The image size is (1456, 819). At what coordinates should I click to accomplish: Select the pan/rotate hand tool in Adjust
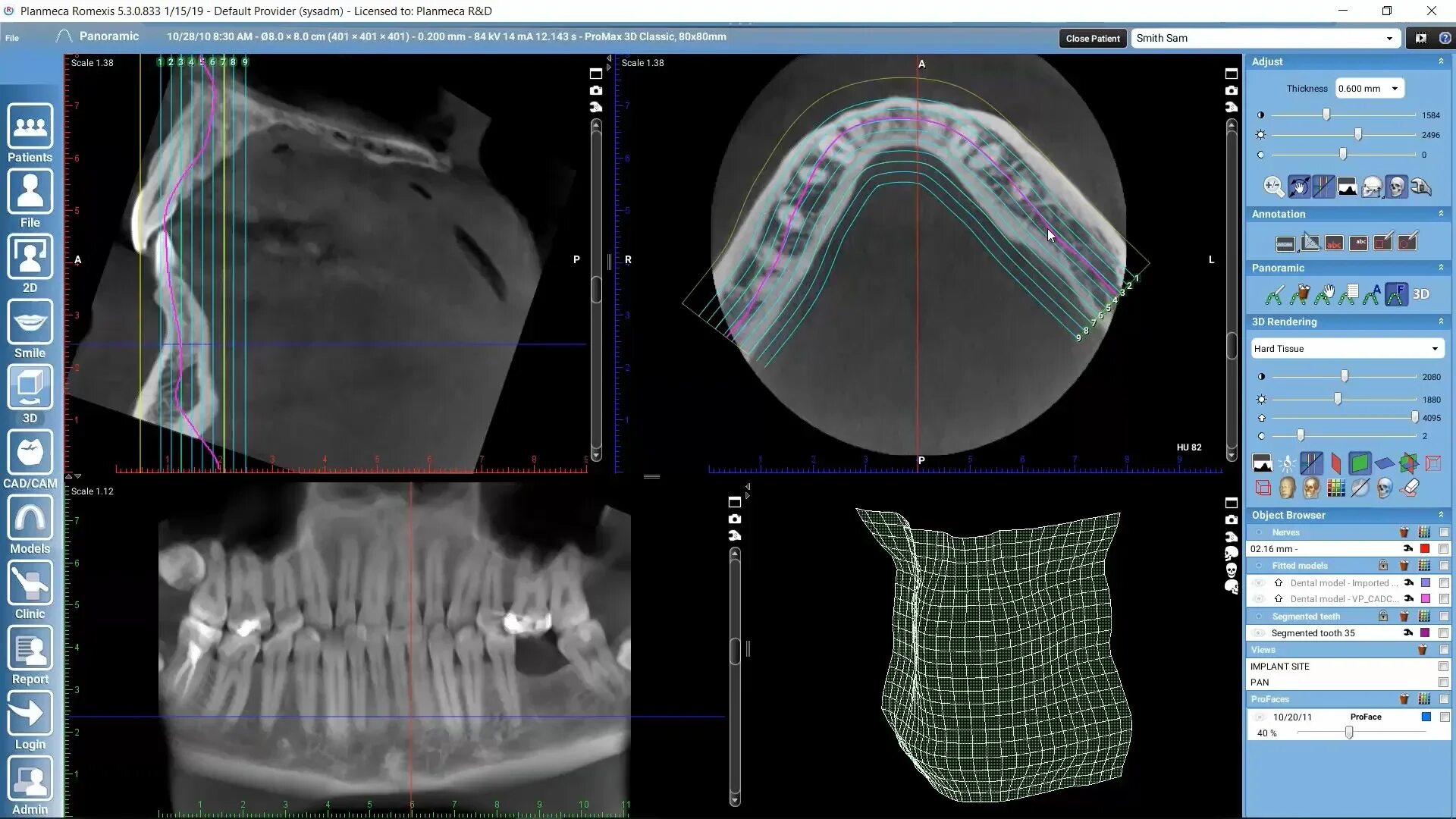pyautogui.click(x=1298, y=187)
